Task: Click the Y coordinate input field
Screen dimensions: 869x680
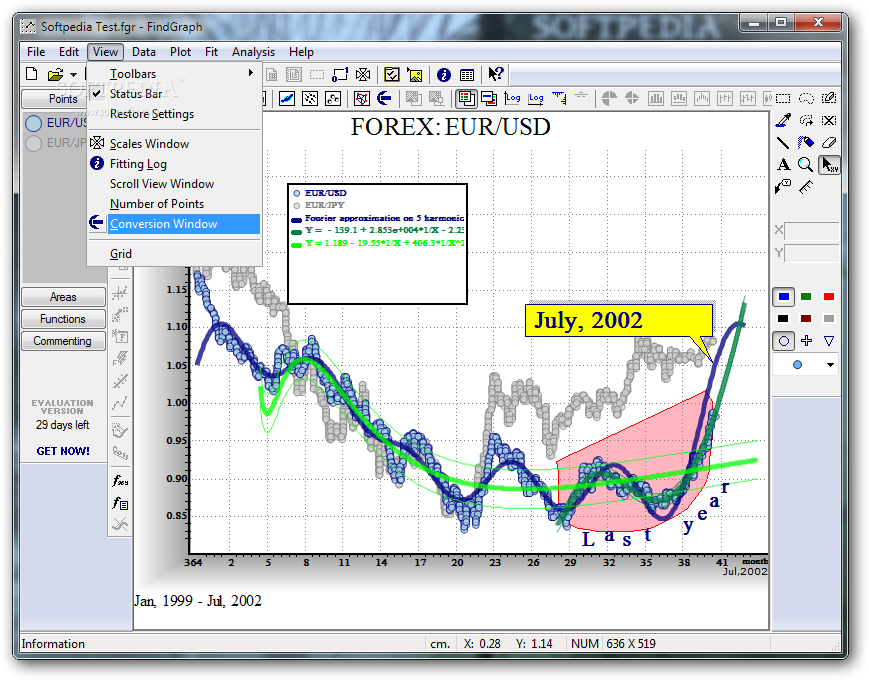Action: 812,253
